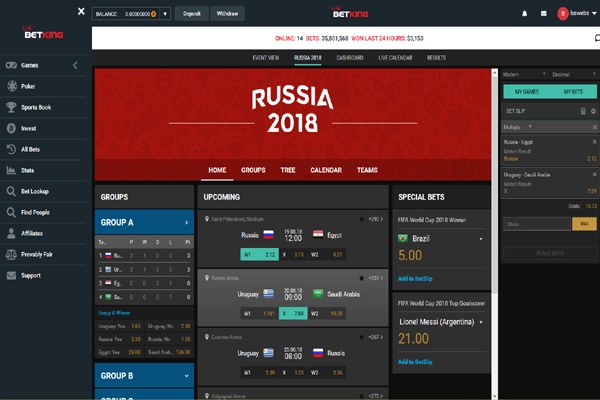Screen dimensions: 600x400
Task: Select the Calendar tab on banner
Action: pyautogui.click(x=326, y=170)
